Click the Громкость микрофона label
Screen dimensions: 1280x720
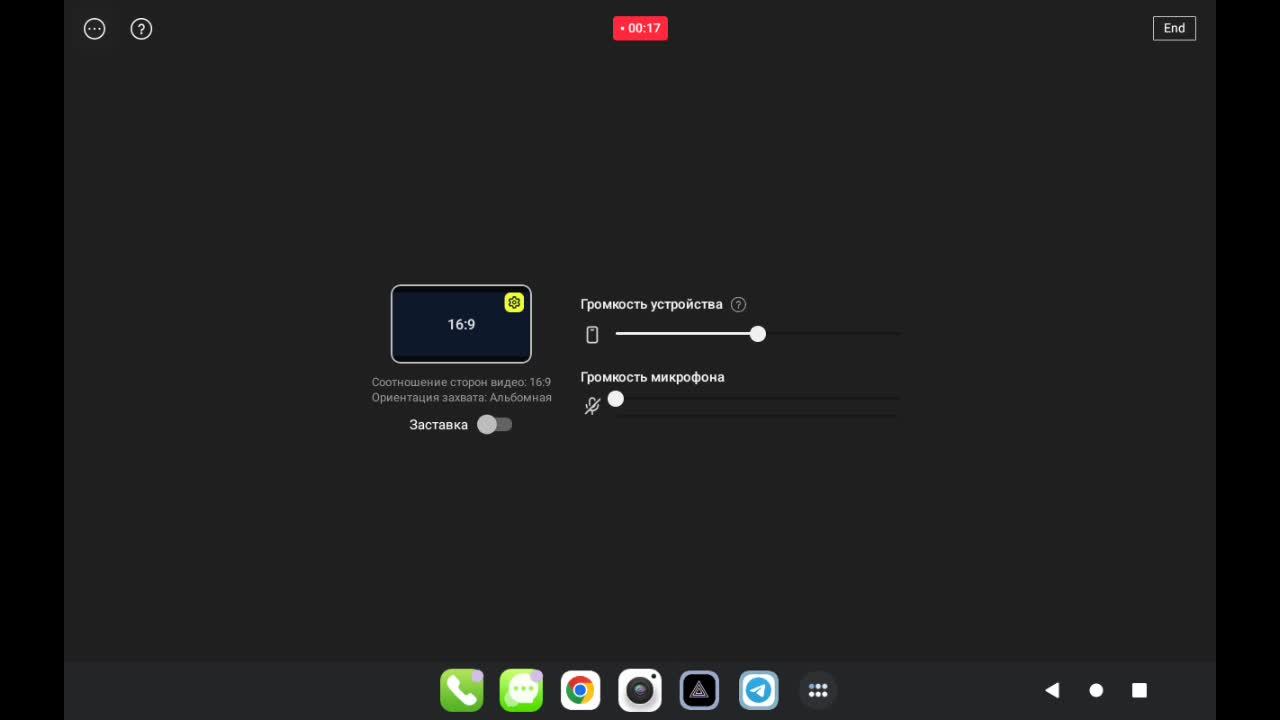(x=652, y=377)
